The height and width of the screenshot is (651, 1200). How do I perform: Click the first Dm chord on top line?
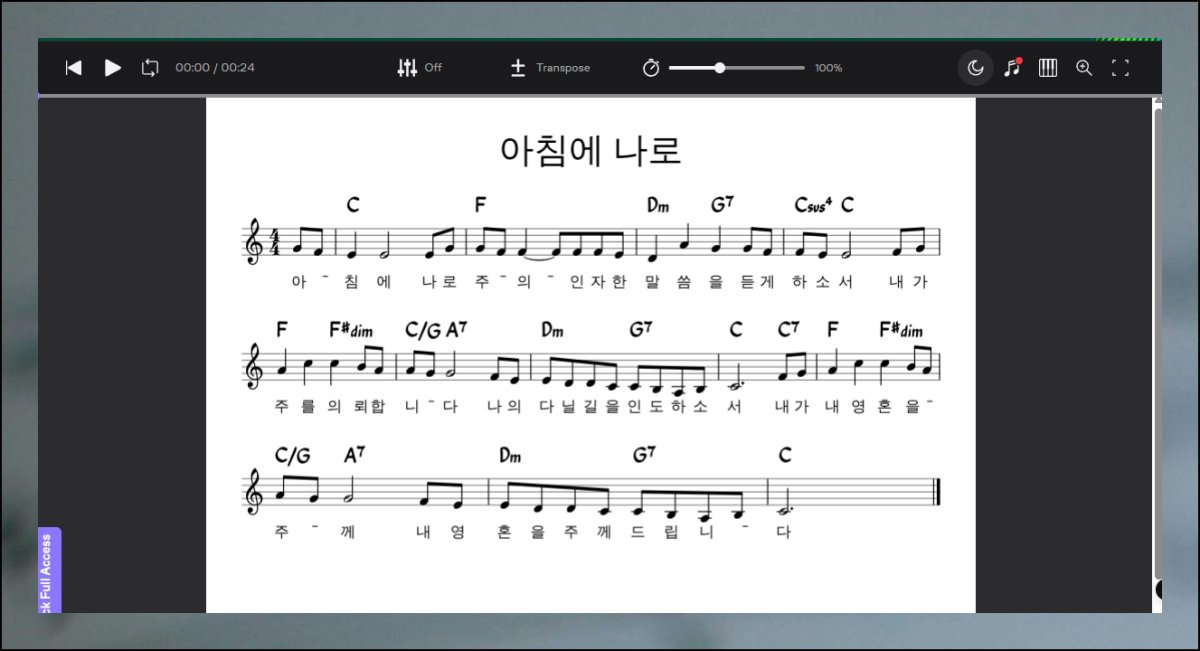click(x=658, y=205)
